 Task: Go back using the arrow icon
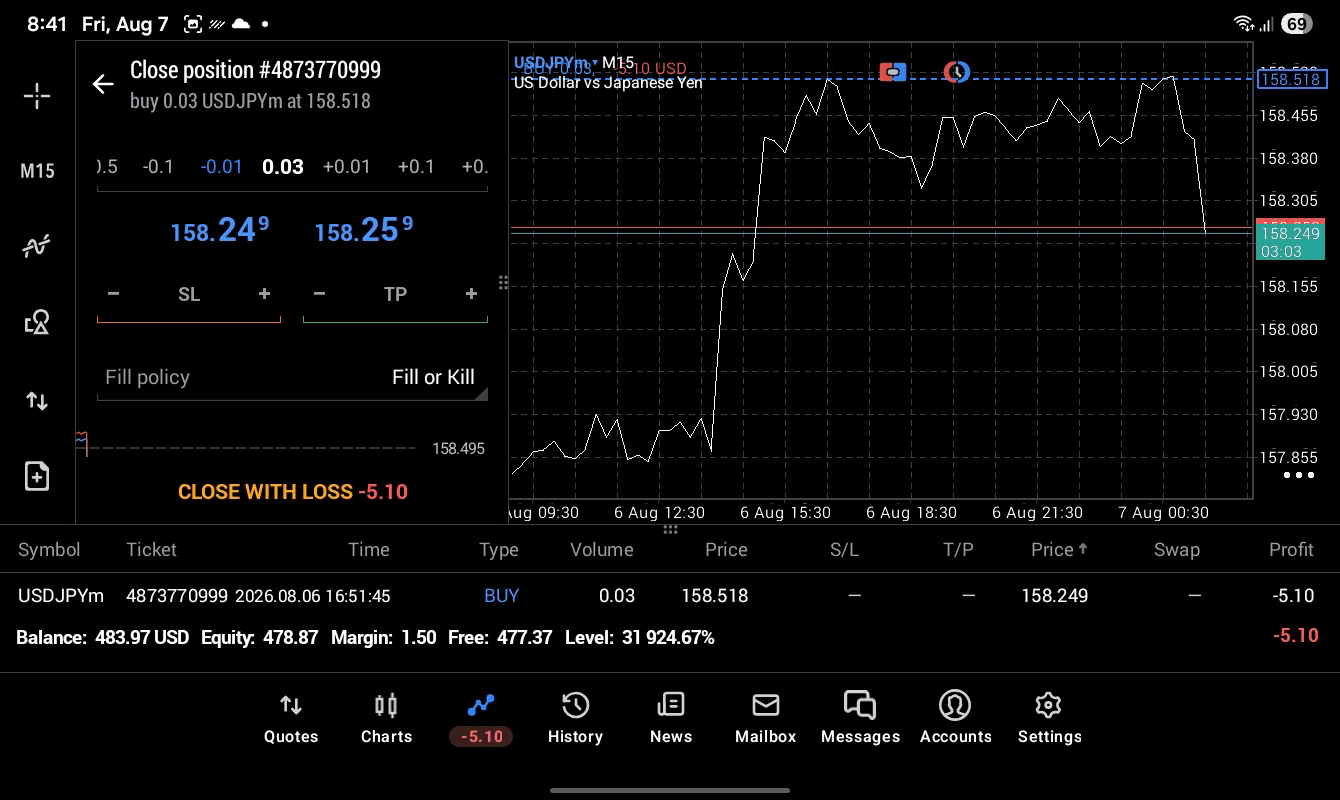(x=103, y=84)
